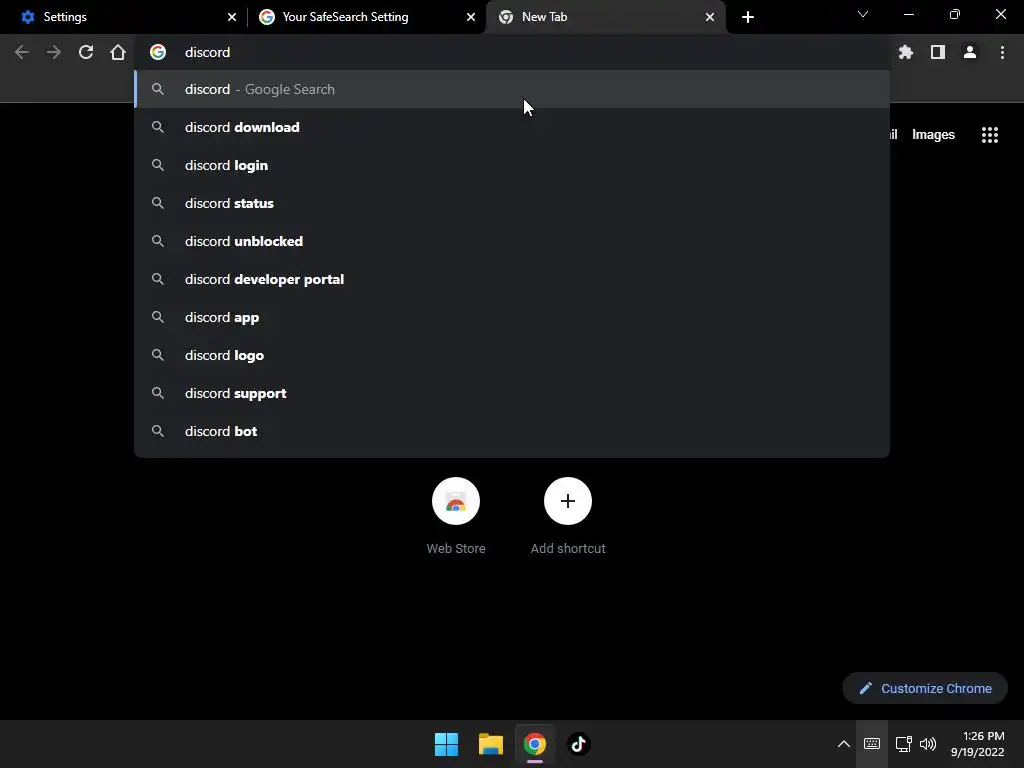Open the Extensions puzzle icon
1024x768 pixels.
coord(905,52)
